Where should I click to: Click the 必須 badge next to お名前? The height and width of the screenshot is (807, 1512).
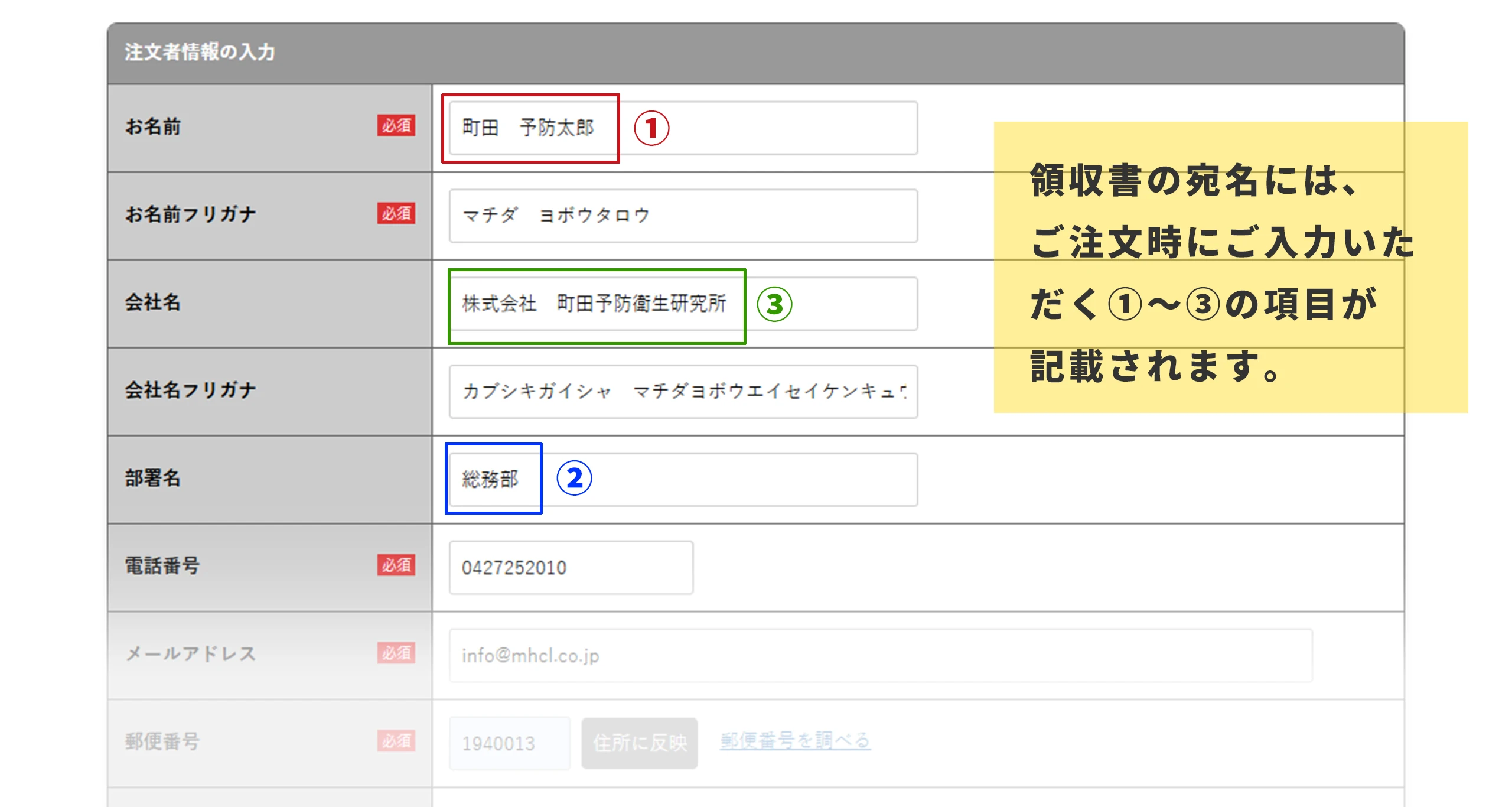coord(396,125)
